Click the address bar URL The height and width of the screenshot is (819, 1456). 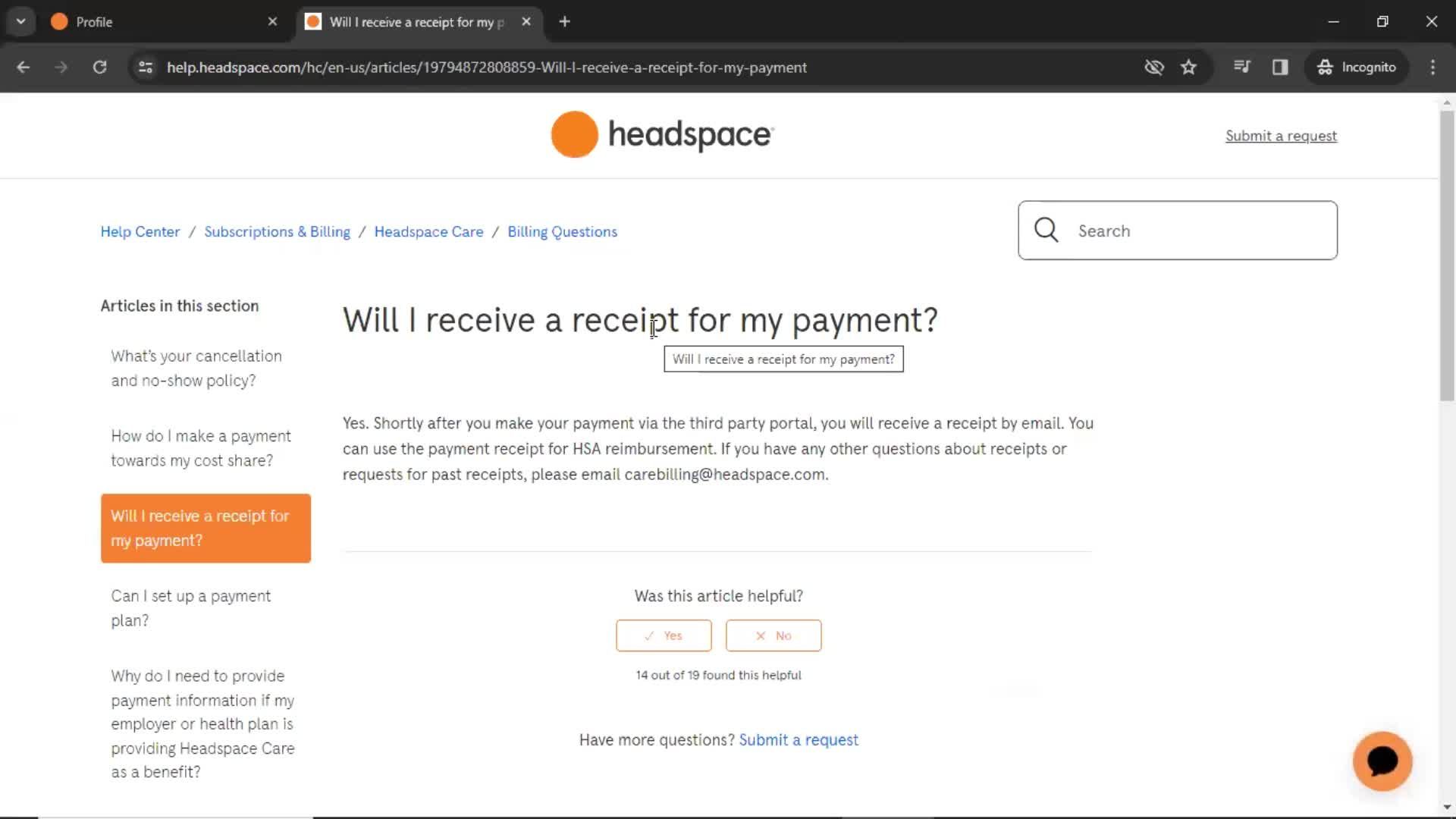click(x=487, y=67)
